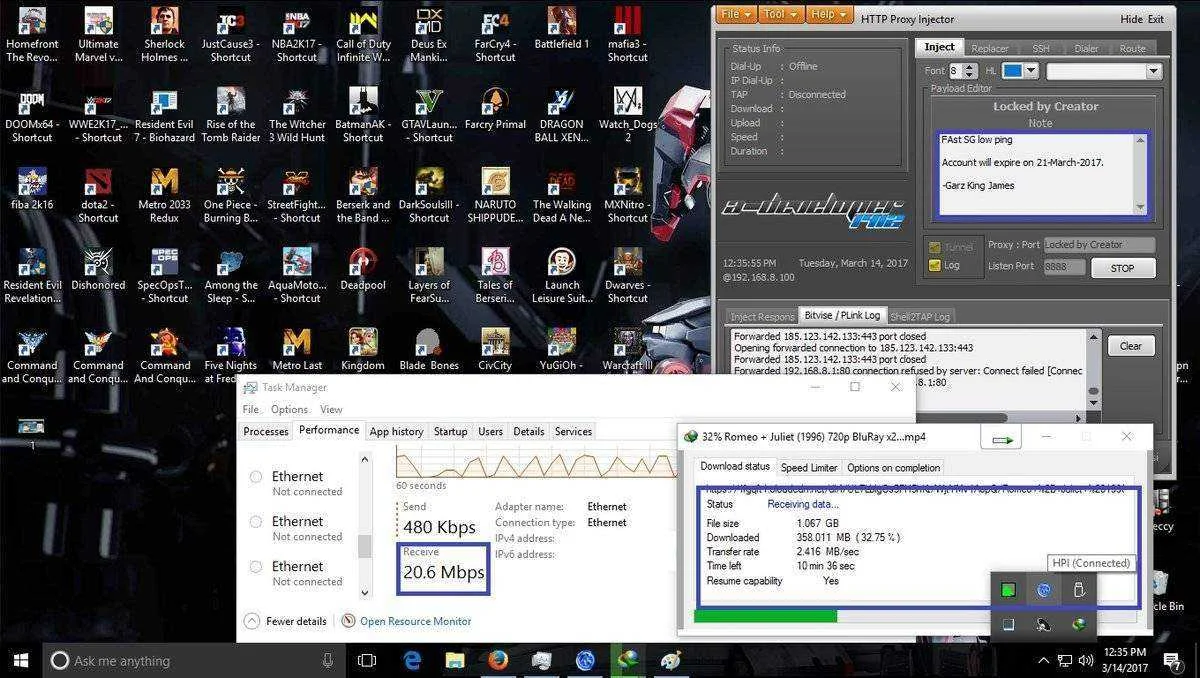Select the NBA2K17 shortcut on desktop
Viewport: 1200px width, 678px height.
(x=296, y=34)
